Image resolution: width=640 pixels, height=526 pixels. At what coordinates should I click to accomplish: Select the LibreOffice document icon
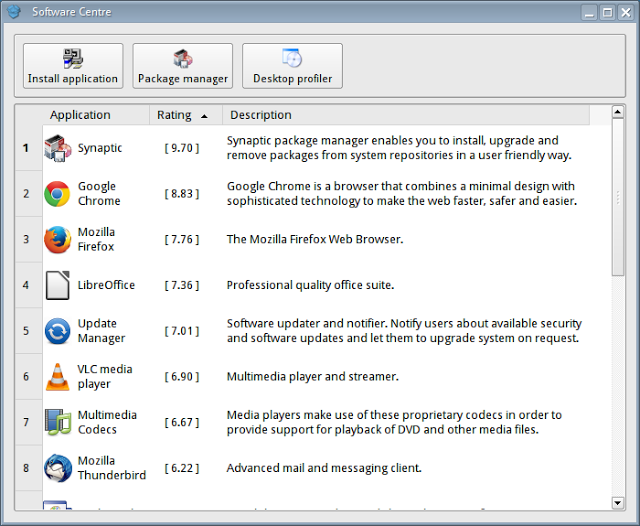click(x=58, y=285)
